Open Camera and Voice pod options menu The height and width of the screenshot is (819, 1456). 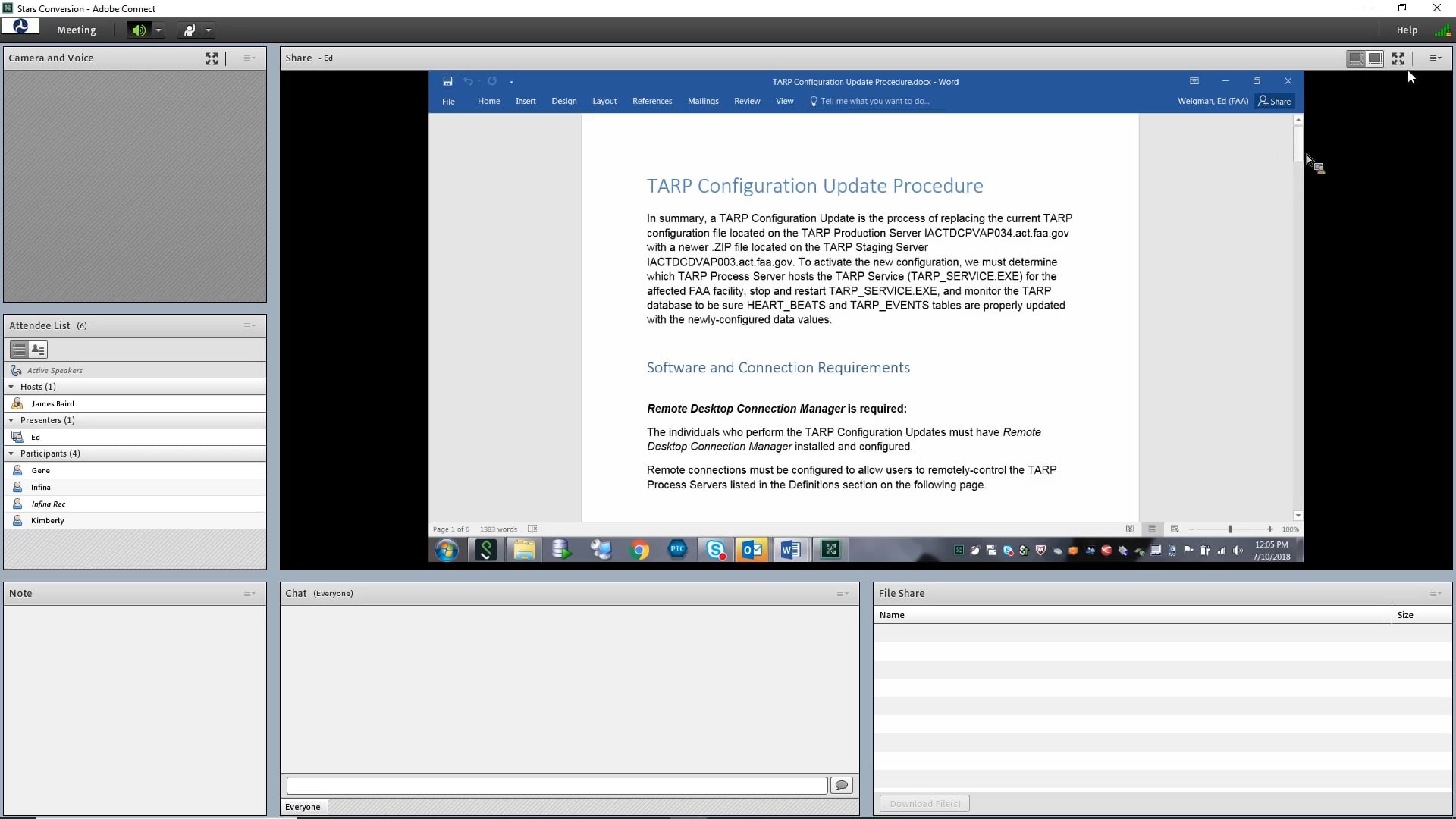point(249,58)
